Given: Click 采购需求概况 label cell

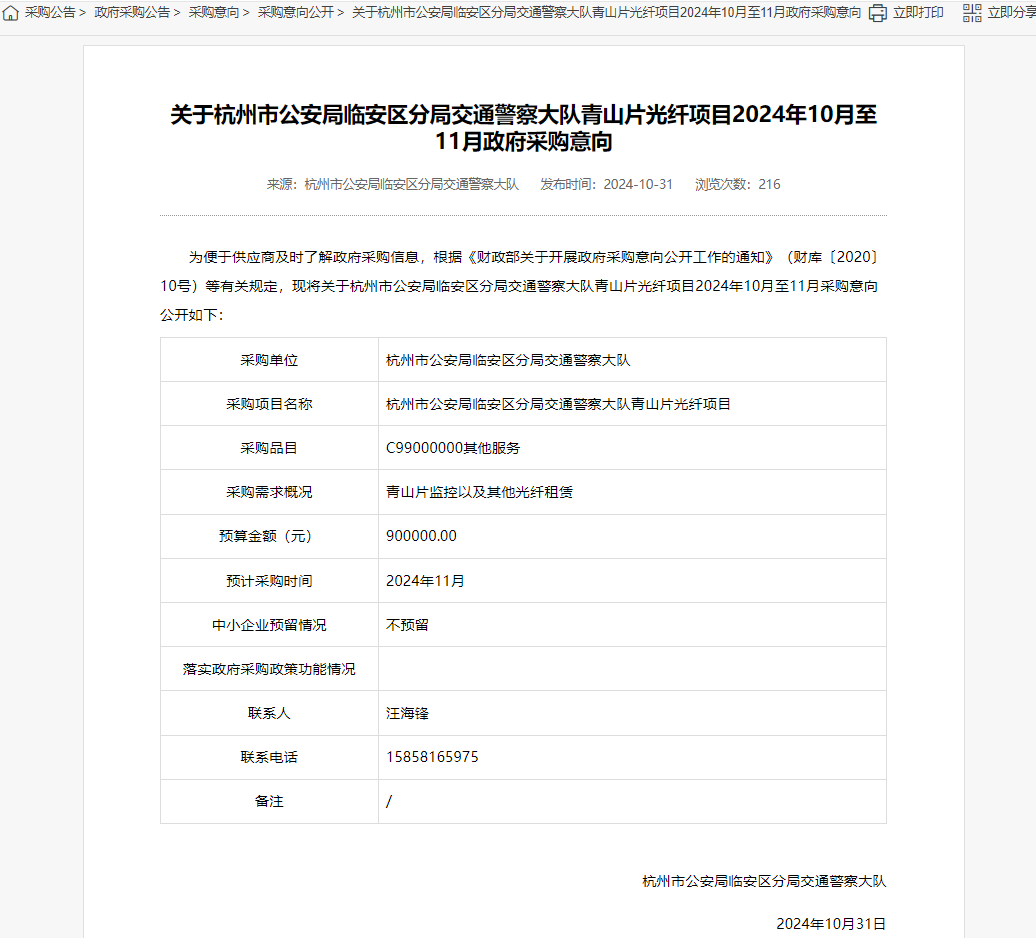Looking at the screenshot, I should [x=269, y=492].
